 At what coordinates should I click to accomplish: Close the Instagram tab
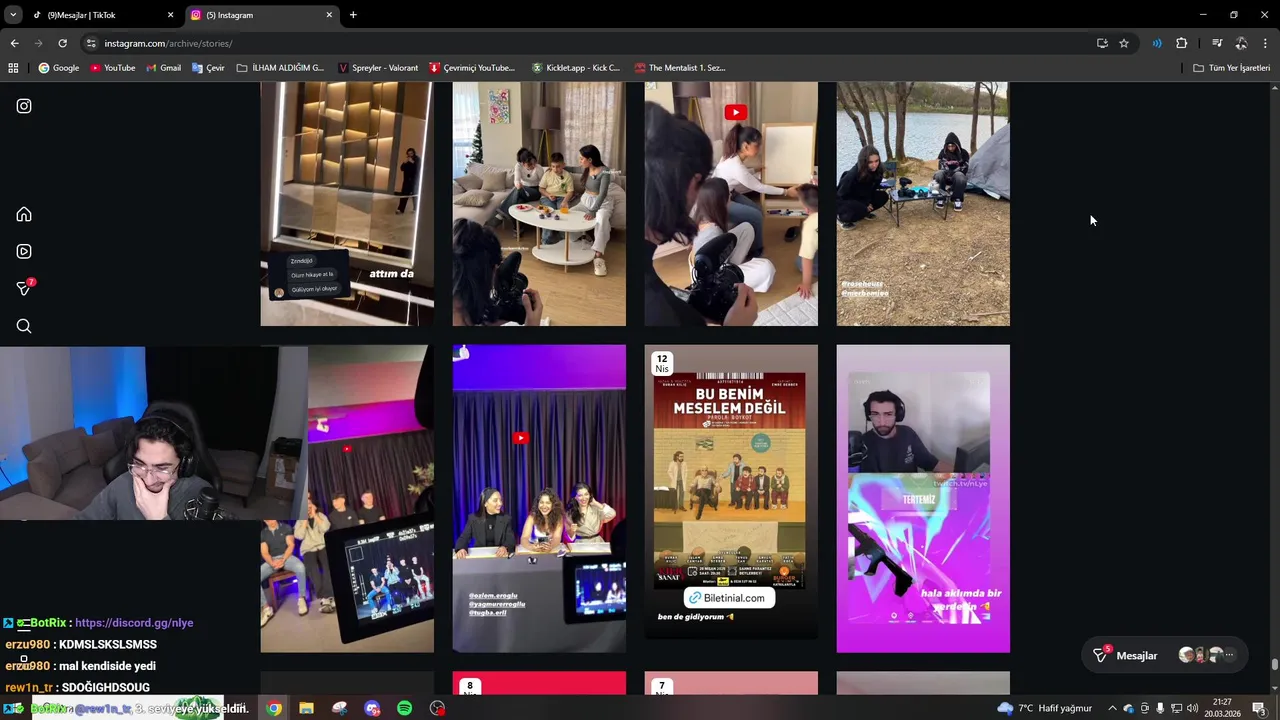(x=329, y=15)
